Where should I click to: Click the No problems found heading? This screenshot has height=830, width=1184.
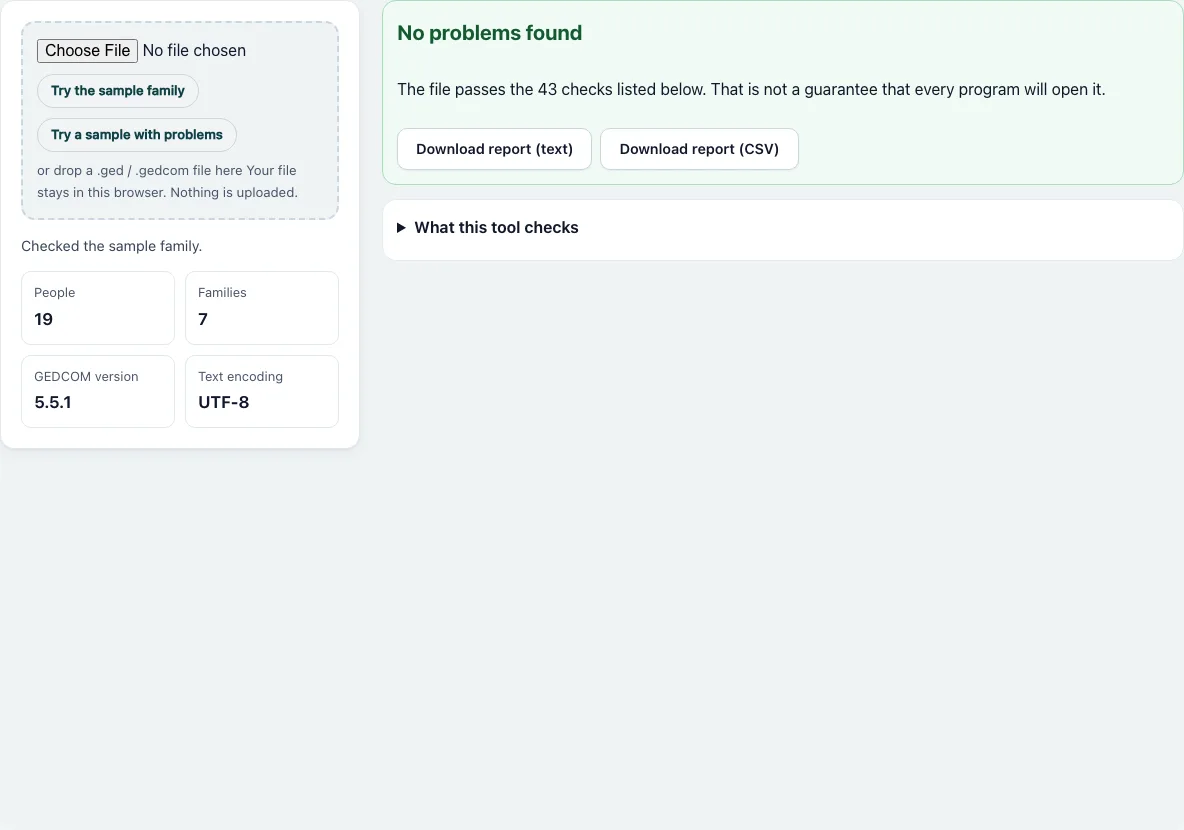point(489,33)
